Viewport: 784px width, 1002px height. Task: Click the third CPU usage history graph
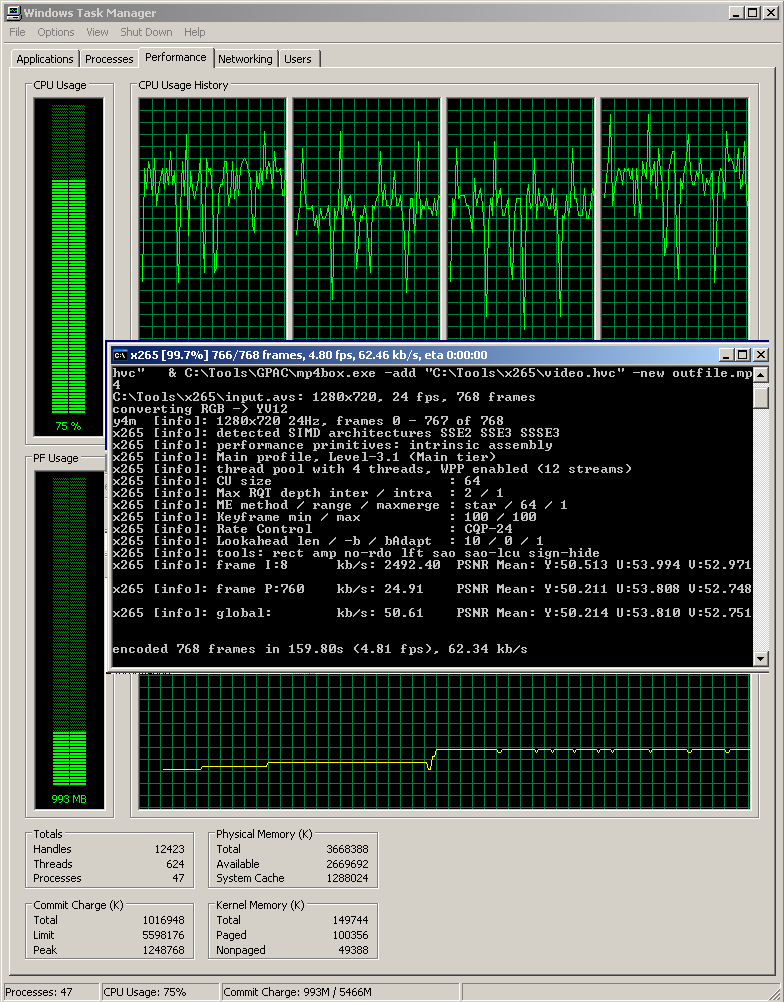(x=520, y=219)
